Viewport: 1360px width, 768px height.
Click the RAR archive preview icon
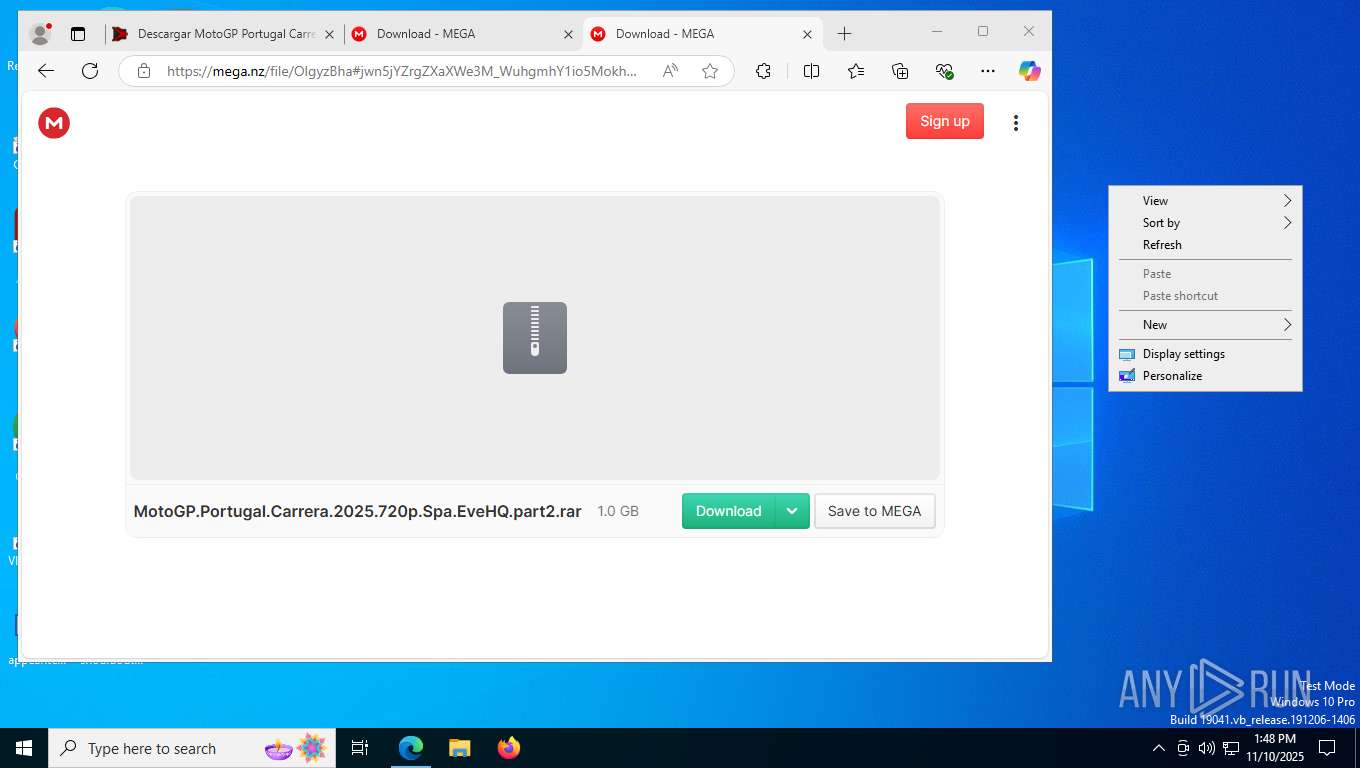tap(535, 338)
